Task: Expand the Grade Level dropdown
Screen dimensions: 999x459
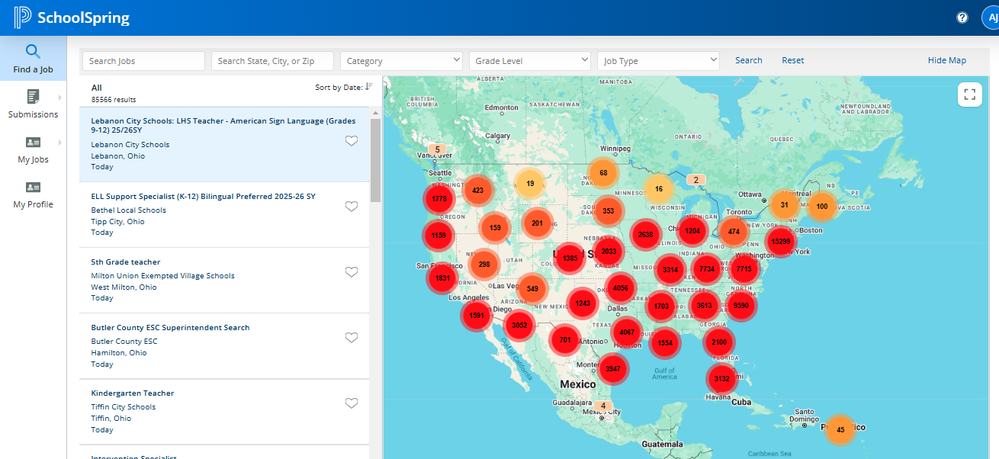Action: [x=529, y=61]
